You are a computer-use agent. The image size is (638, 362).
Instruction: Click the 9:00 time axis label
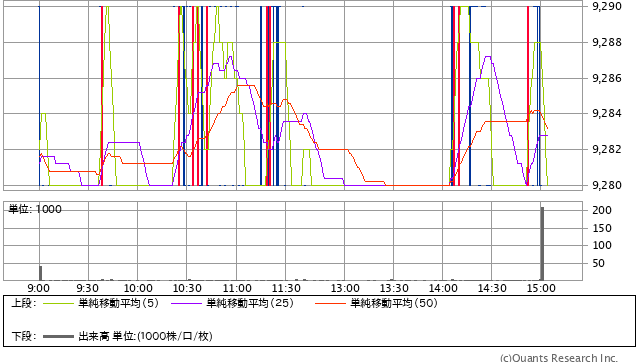point(39,288)
